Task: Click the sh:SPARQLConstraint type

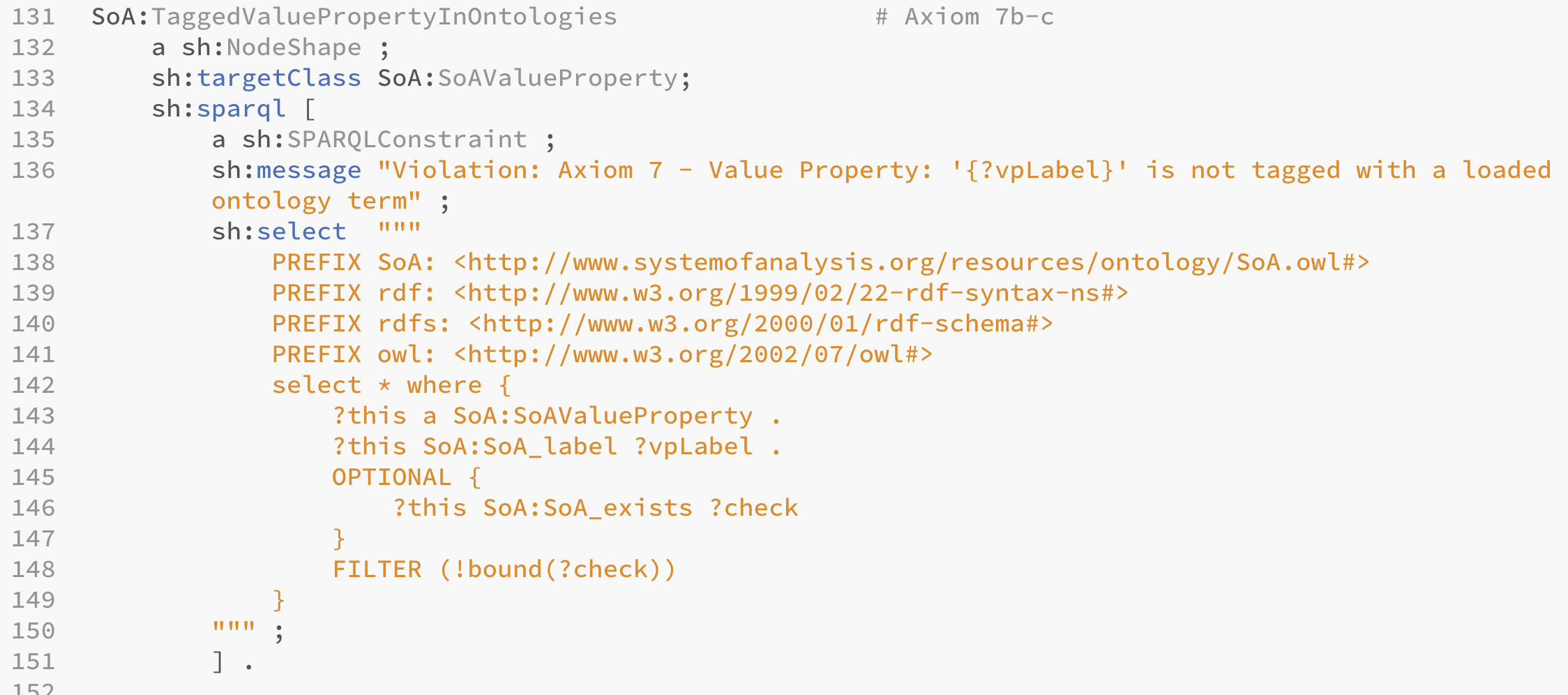Action: click(x=384, y=140)
